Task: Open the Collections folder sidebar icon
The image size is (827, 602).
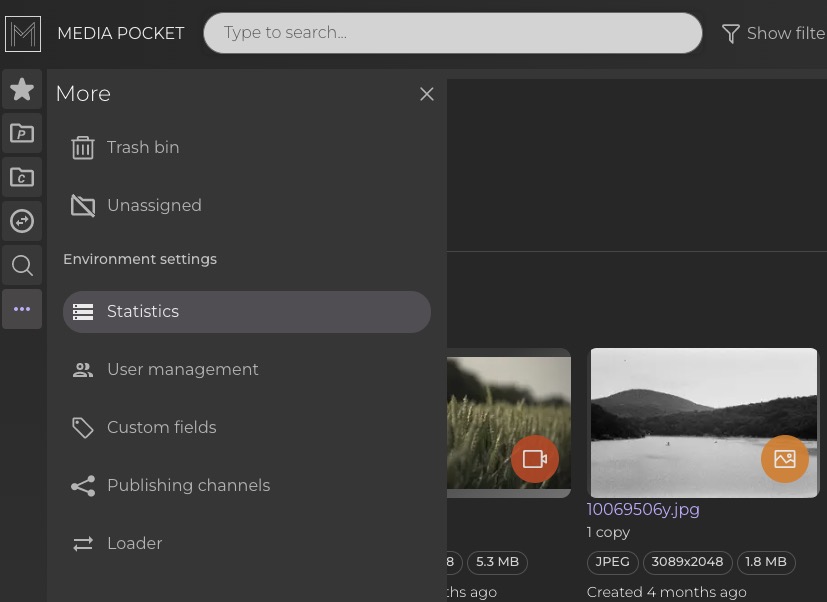Action: 22,177
